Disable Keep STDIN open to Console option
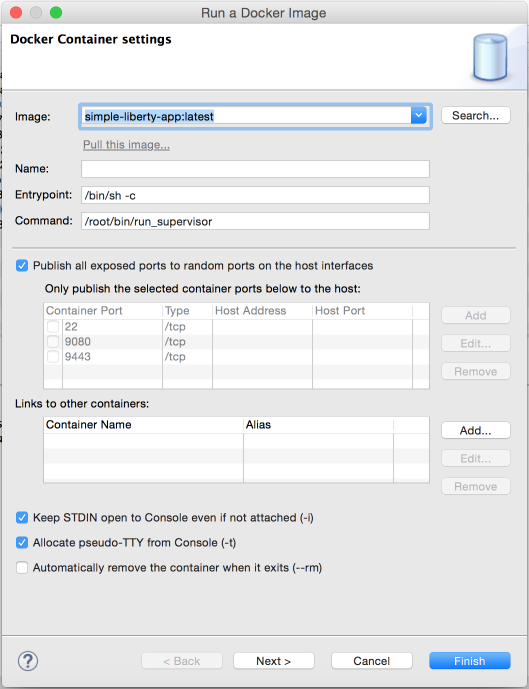529x689 pixels. pos(22,518)
